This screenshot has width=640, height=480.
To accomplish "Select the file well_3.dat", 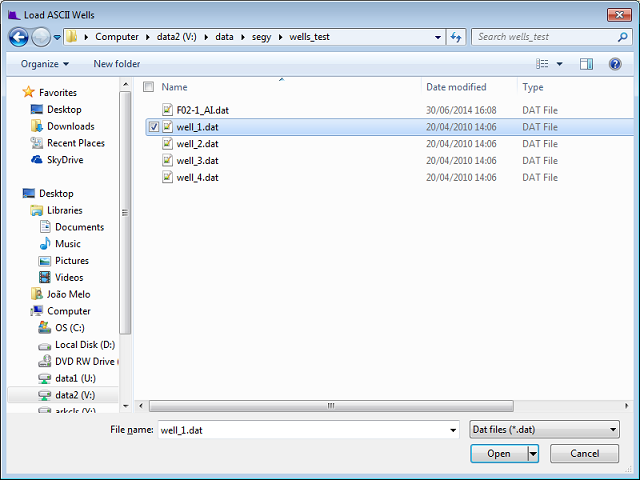I will point(197,161).
